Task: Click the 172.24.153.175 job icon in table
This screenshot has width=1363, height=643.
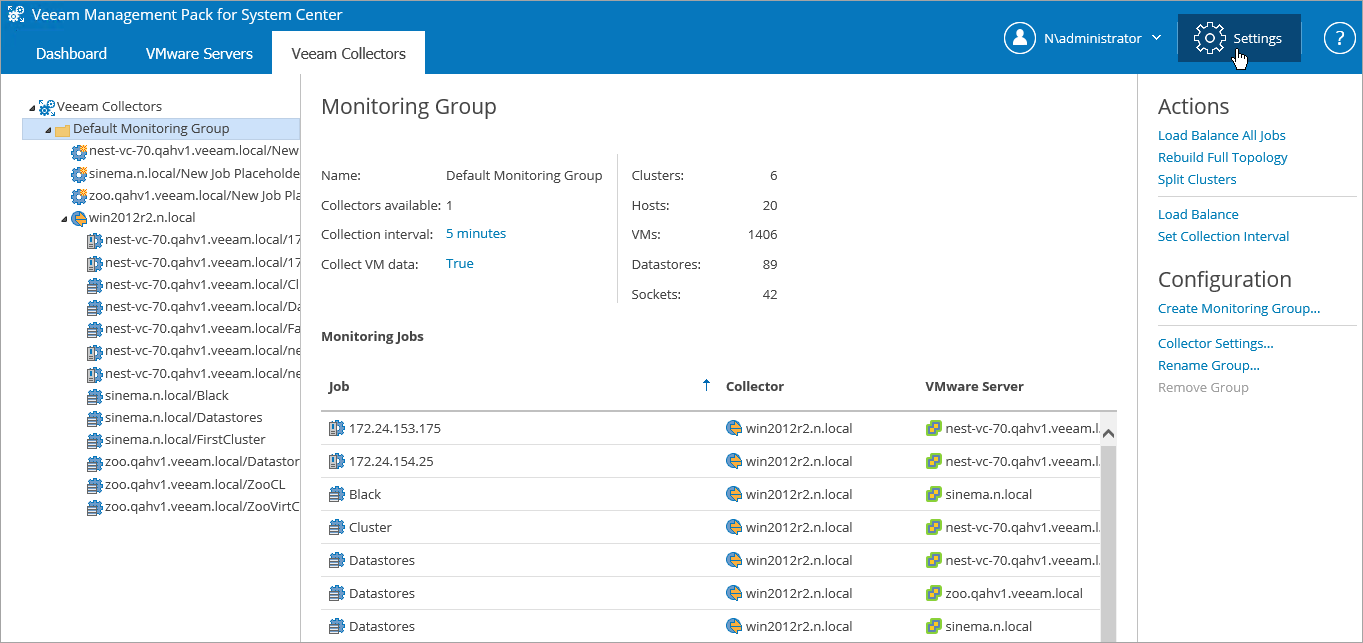Action: tap(336, 428)
